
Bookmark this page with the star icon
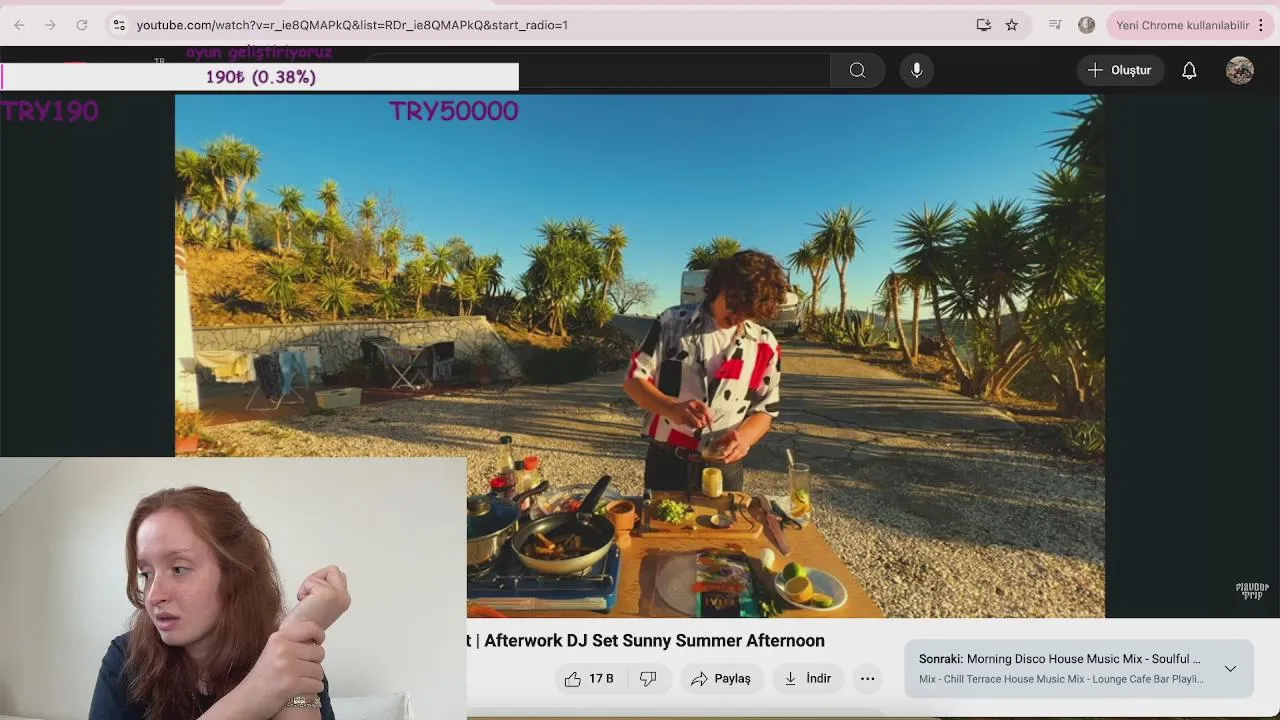click(1012, 25)
